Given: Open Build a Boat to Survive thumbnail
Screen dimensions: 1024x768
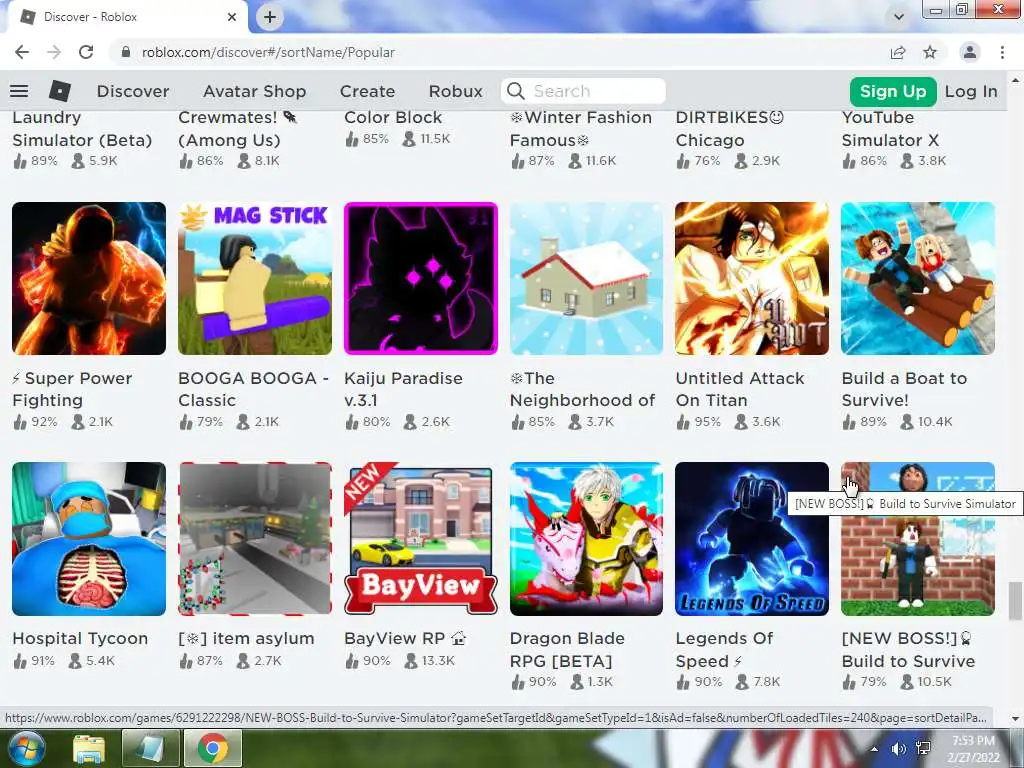Looking at the screenshot, I should (918, 278).
